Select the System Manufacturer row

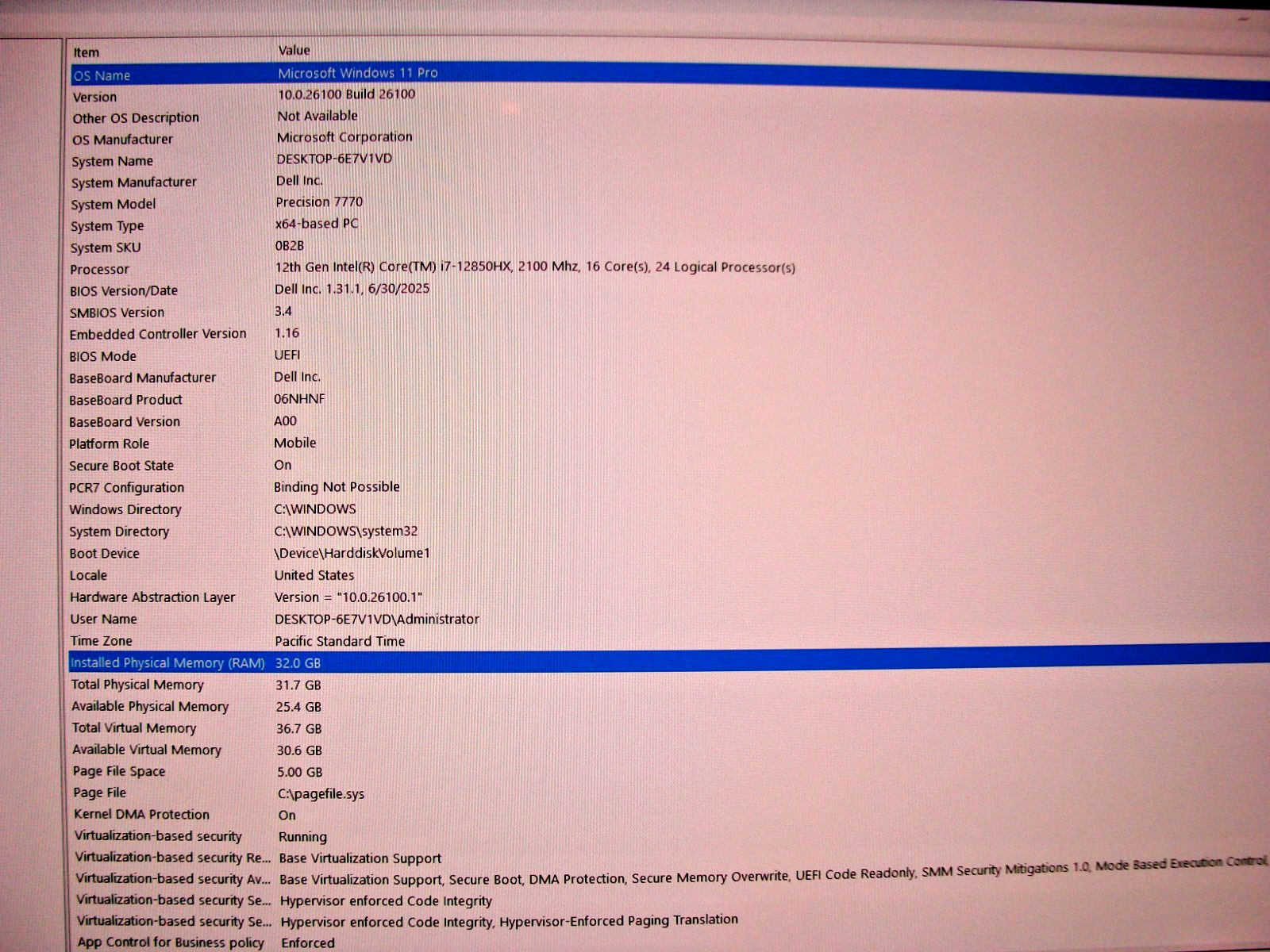(133, 182)
